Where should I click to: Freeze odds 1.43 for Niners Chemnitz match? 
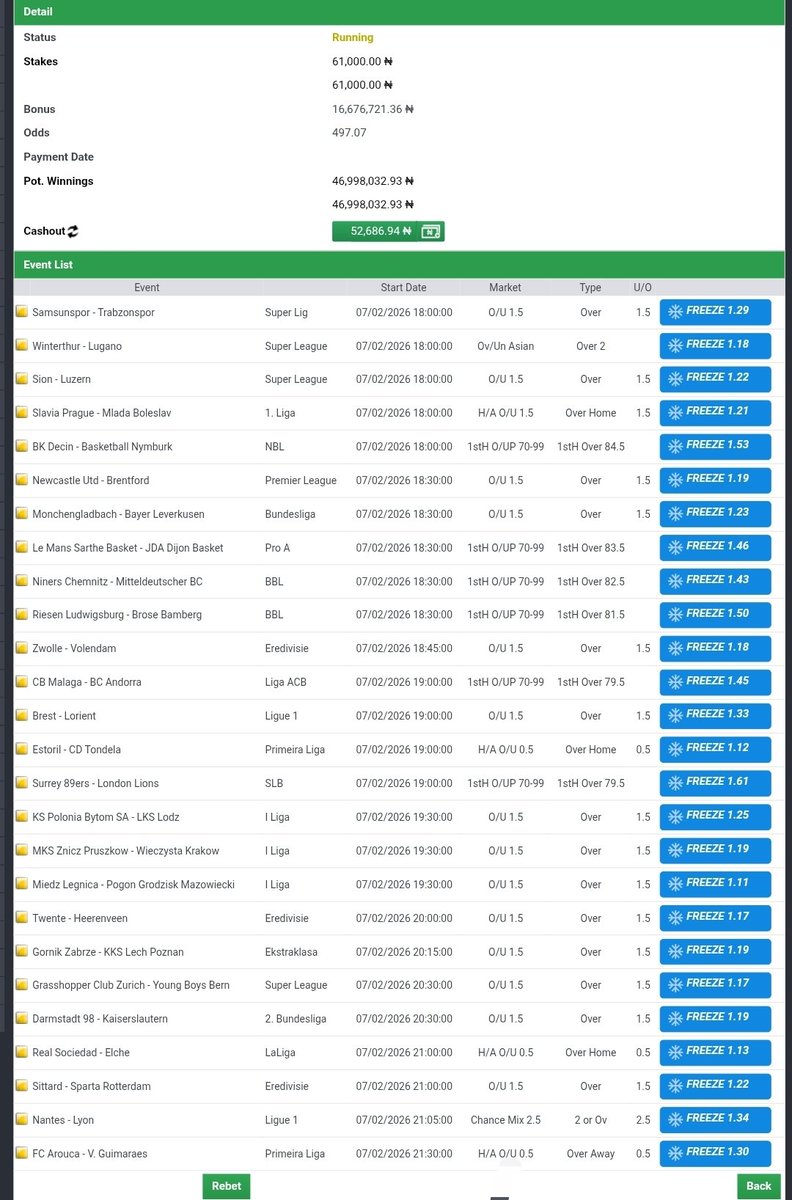pyautogui.click(x=715, y=581)
